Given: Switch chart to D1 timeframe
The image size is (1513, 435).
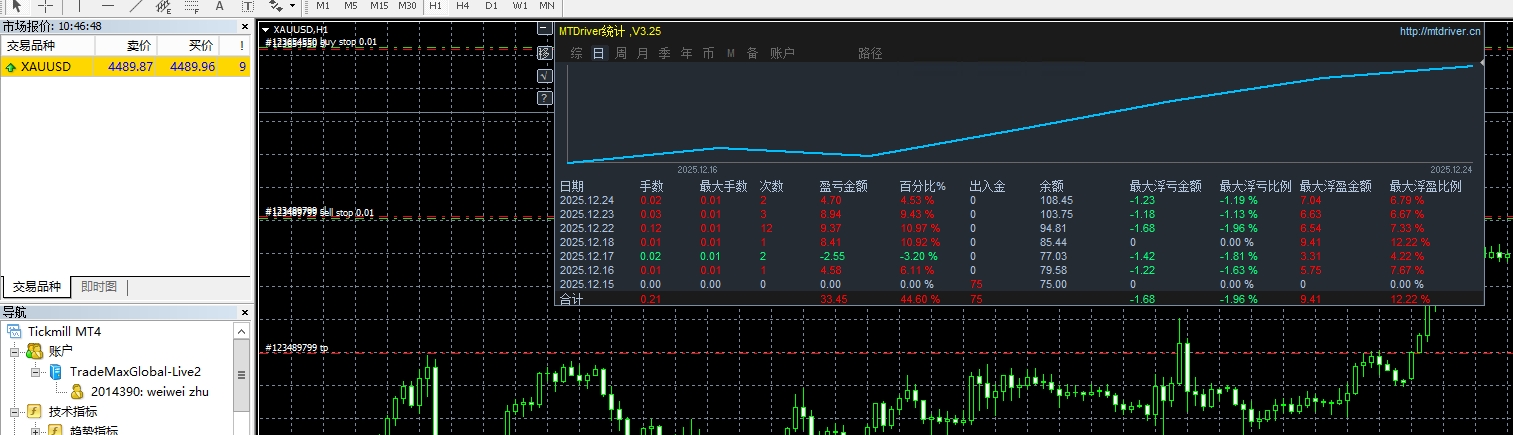Looking at the screenshot, I should pyautogui.click(x=491, y=5).
